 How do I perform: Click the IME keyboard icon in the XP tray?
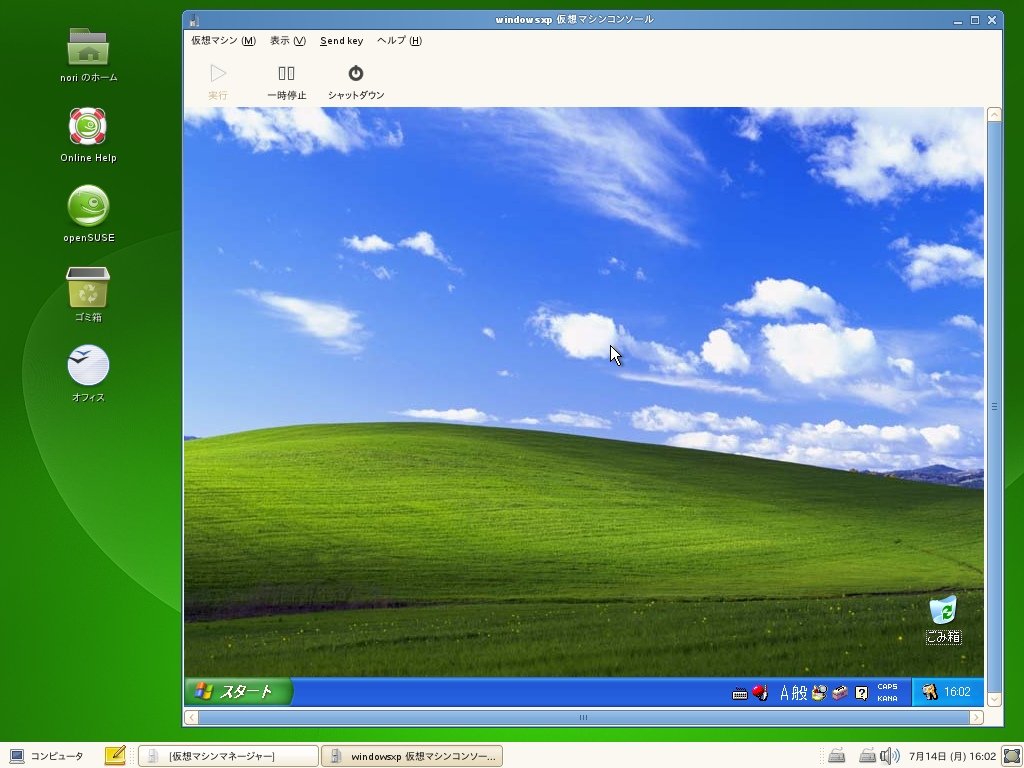(739, 694)
